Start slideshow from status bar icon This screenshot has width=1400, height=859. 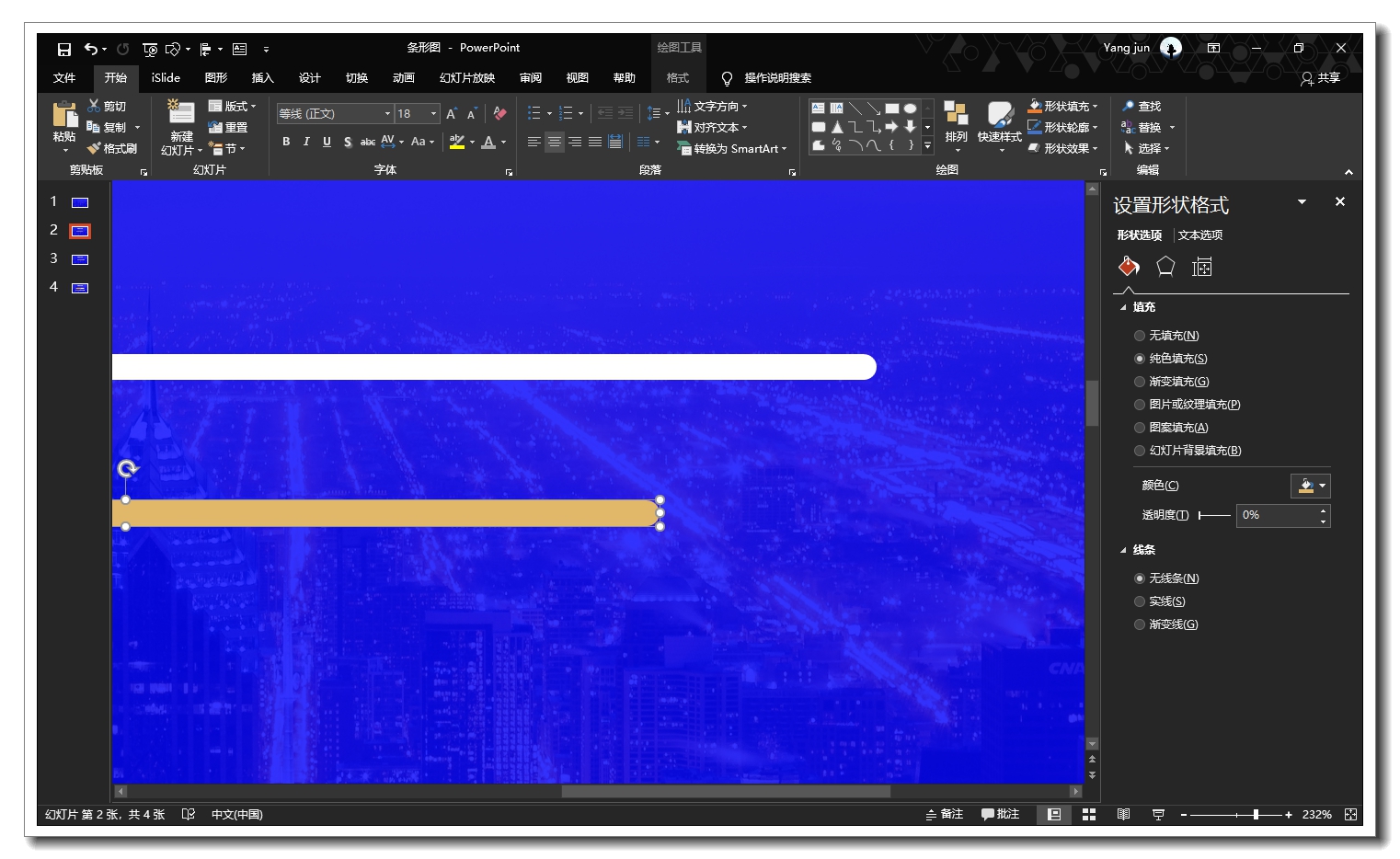click(1158, 814)
